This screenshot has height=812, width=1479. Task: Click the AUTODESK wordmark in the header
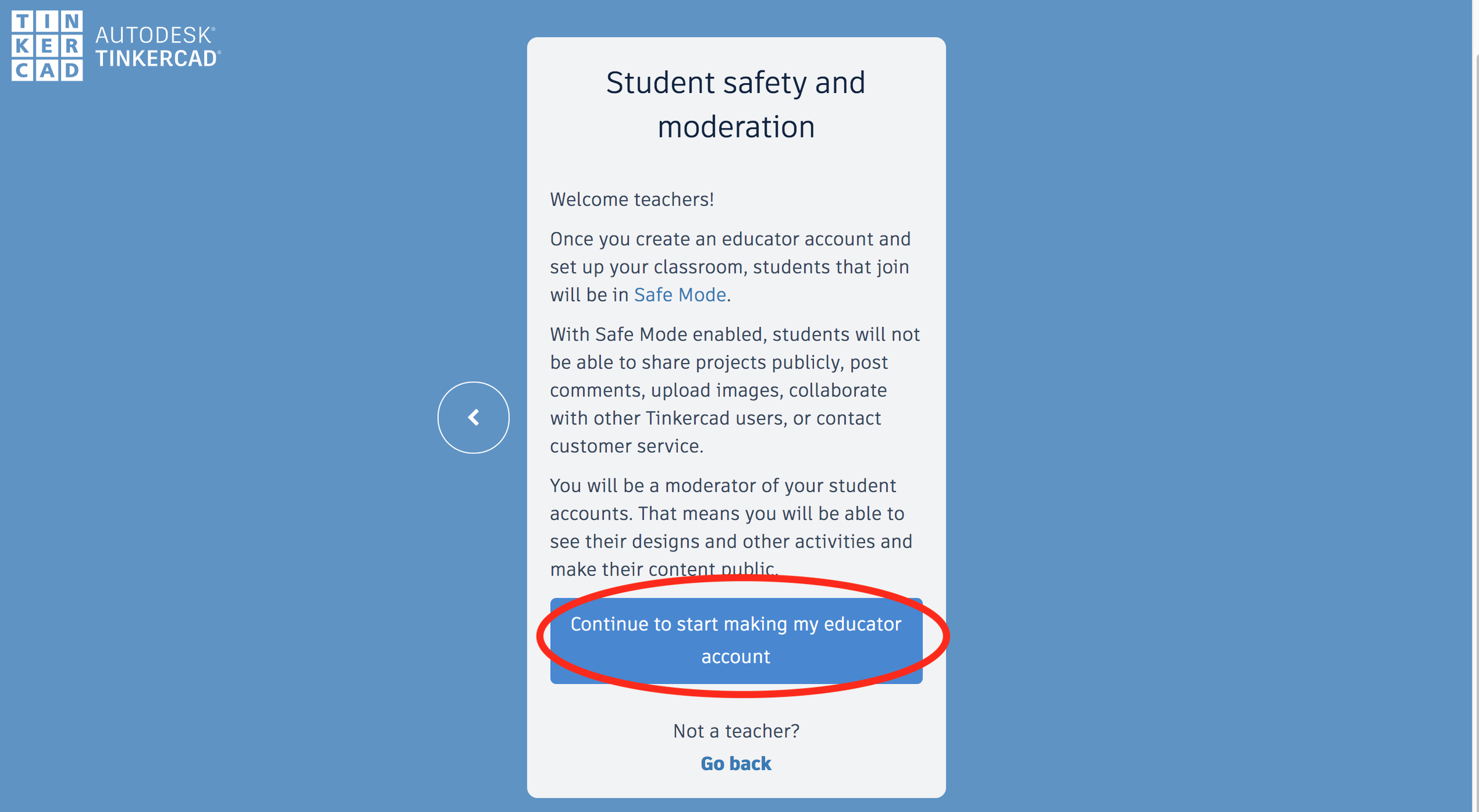(x=154, y=35)
